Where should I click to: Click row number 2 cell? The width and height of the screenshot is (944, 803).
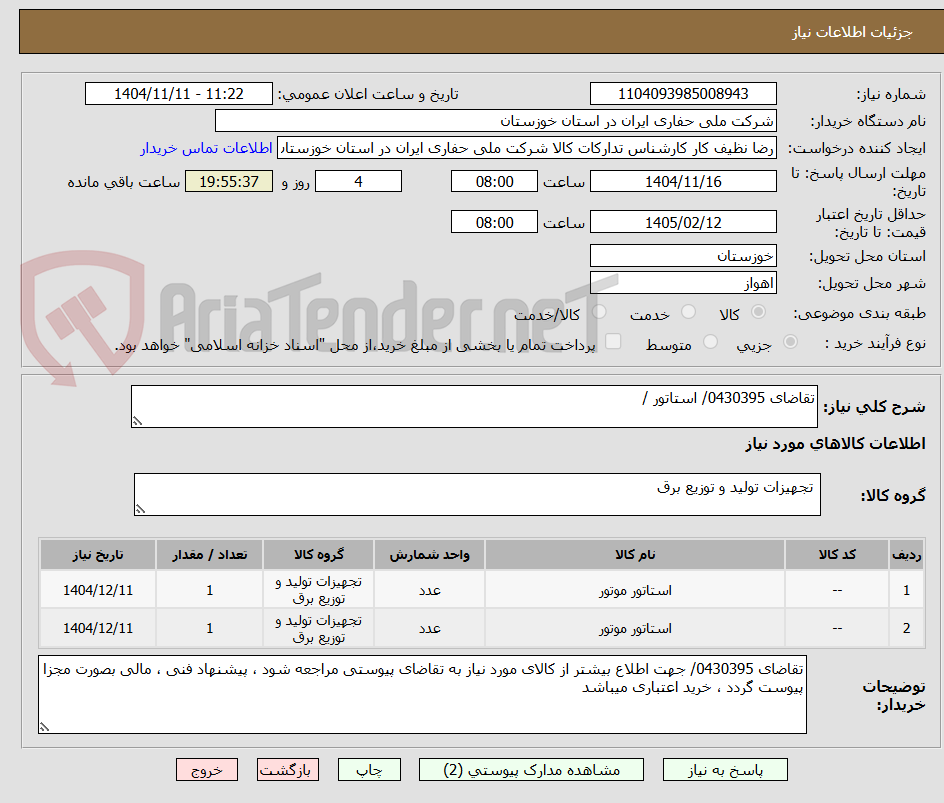point(907,628)
